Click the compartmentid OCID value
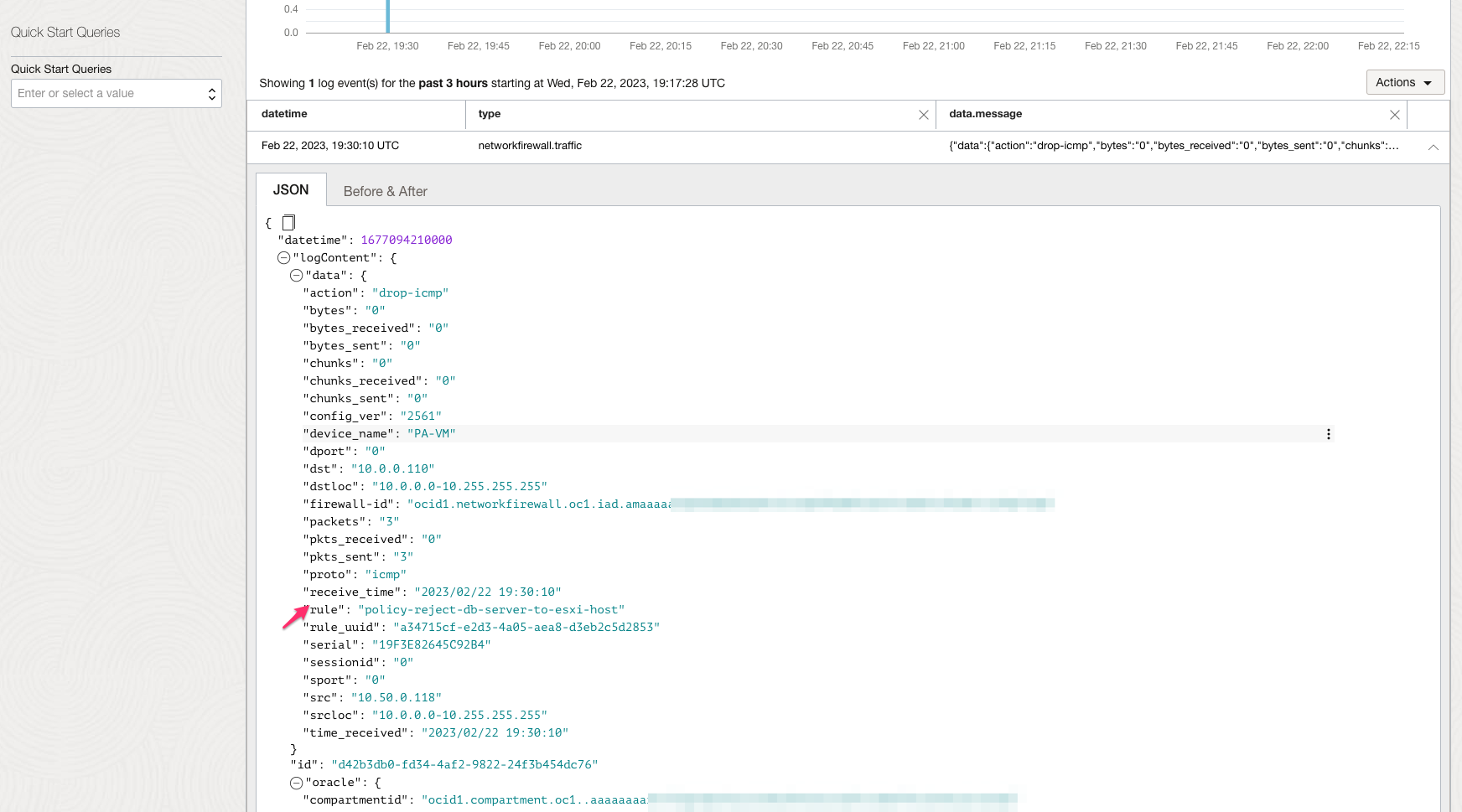This screenshot has width=1462, height=812. [x=719, y=800]
